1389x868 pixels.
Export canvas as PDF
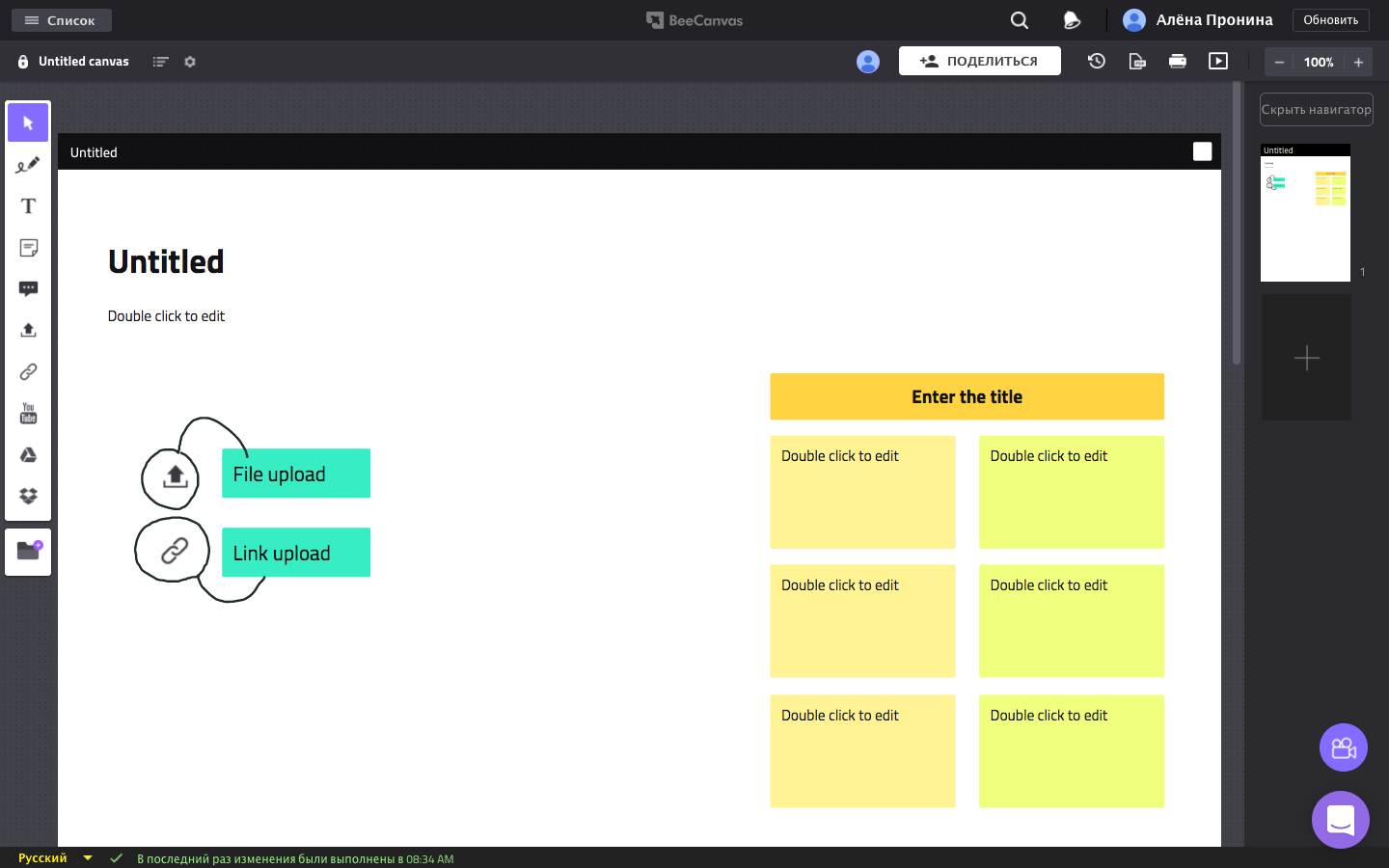click(x=1137, y=62)
